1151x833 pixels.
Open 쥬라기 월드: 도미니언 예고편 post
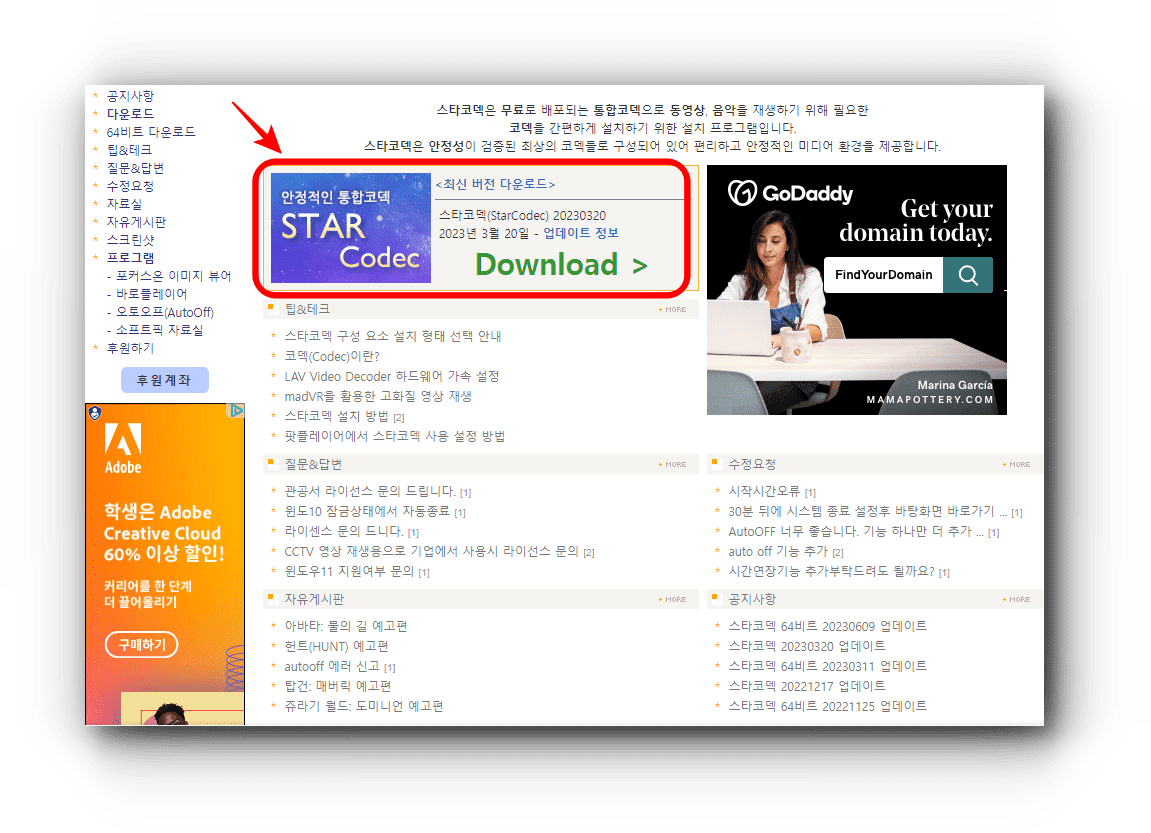[364, 706]
